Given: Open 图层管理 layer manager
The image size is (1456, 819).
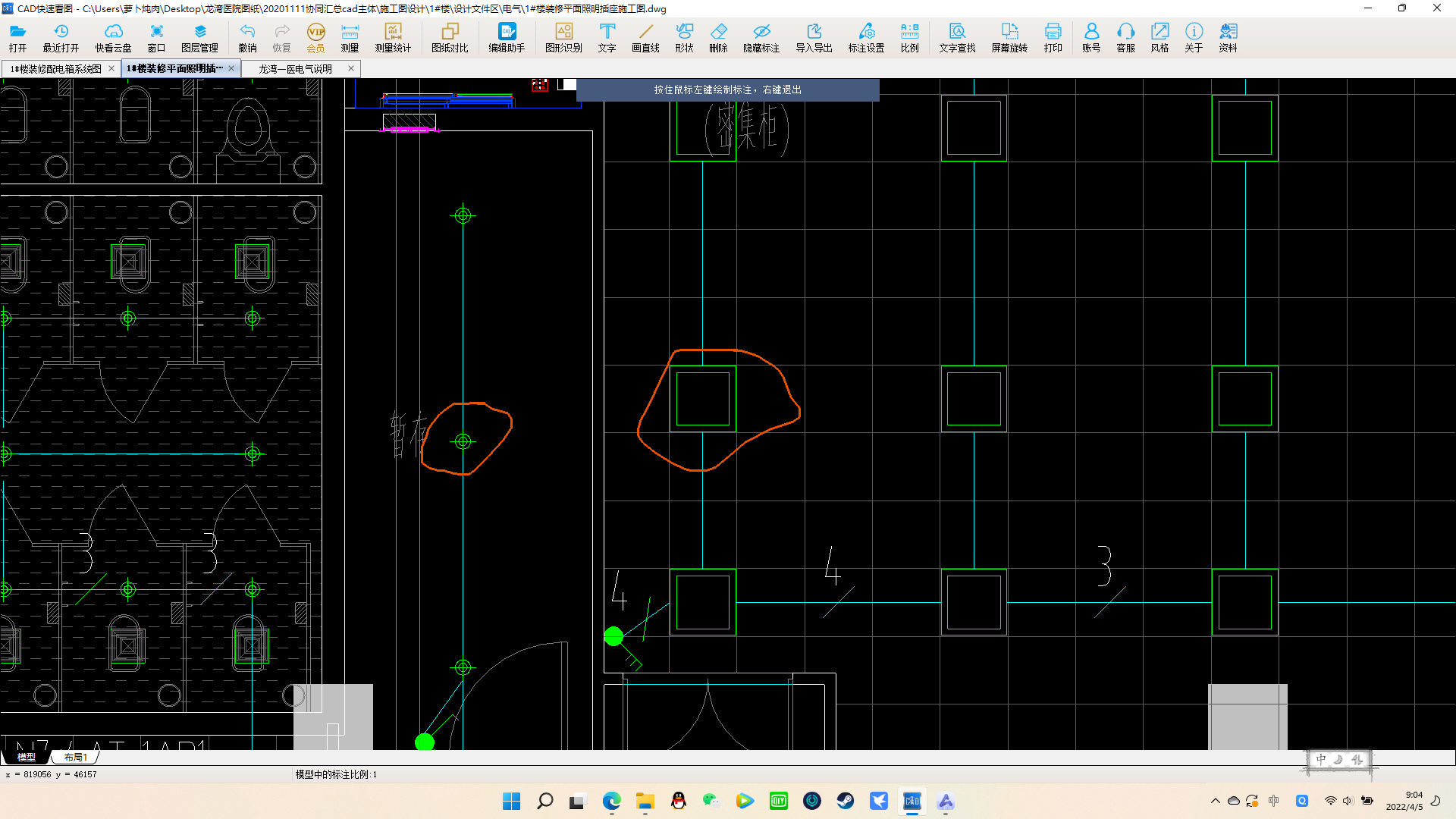Looking at the screenshot, I should pyautogui.click(x=199, y=37).
